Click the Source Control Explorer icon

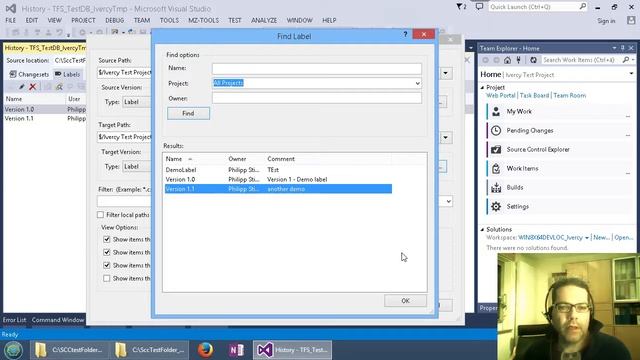click(x=496, y=149)
